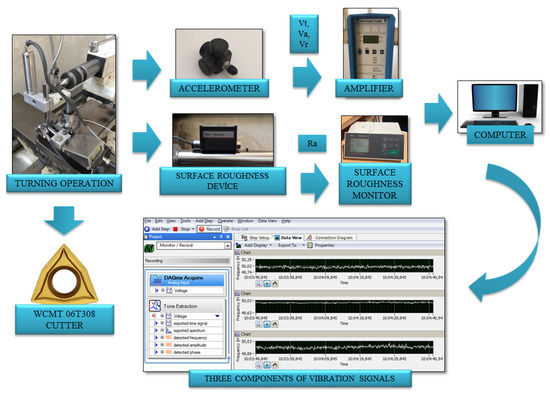Click the DAQmx Acquire step icon
This screenshot has height=395, width=550.
click(x=156, y=280)
